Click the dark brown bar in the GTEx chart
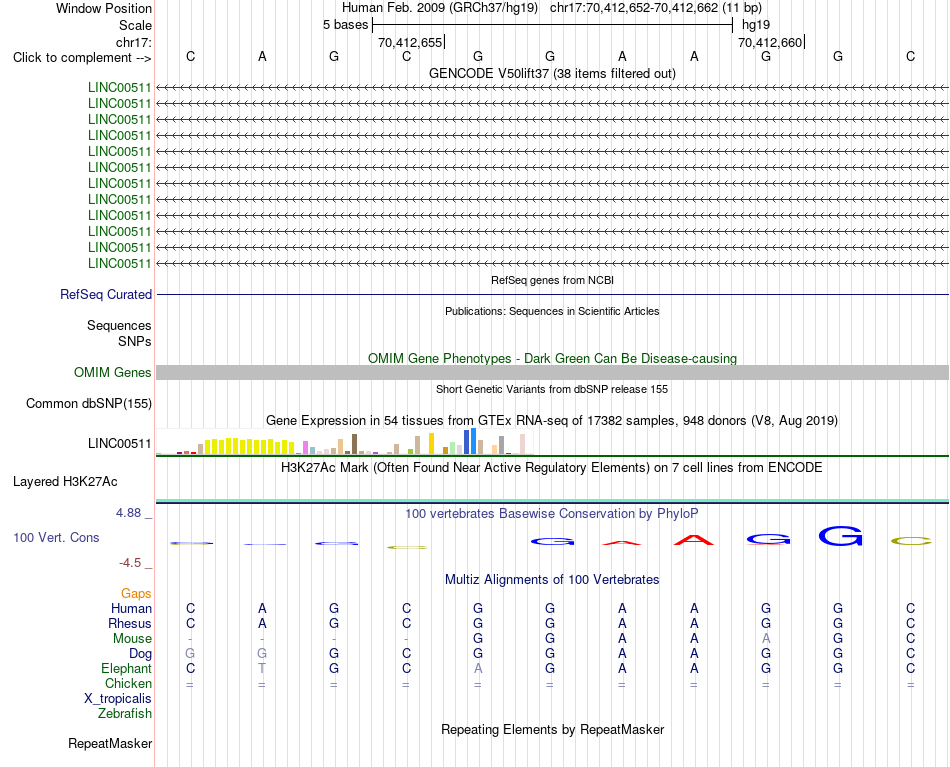950x767 pixels. click(x=355, y=444)
